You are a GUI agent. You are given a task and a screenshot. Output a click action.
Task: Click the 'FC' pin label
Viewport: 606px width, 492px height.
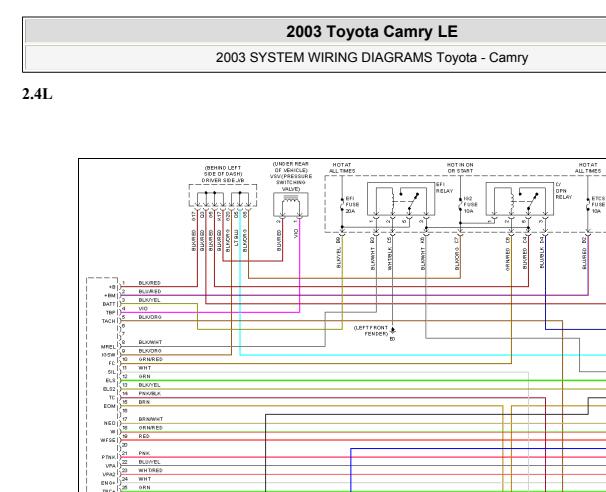click(112, 364)
